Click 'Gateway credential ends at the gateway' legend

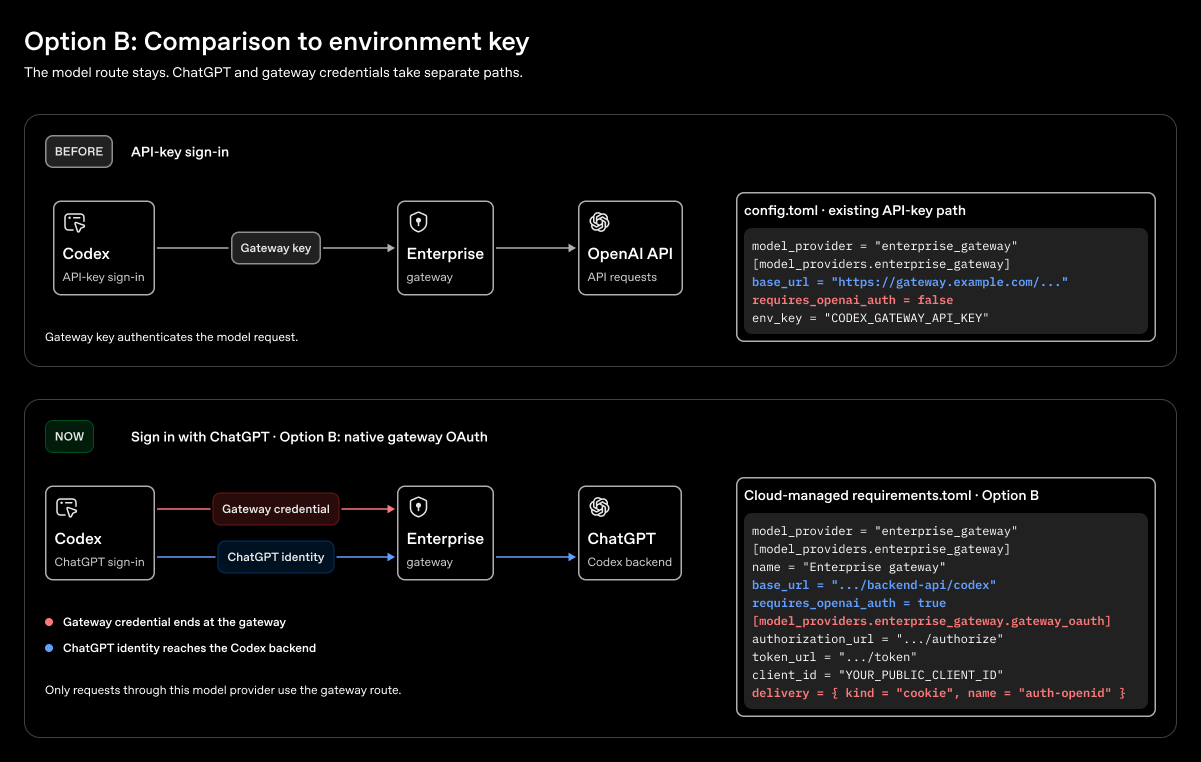174,622
